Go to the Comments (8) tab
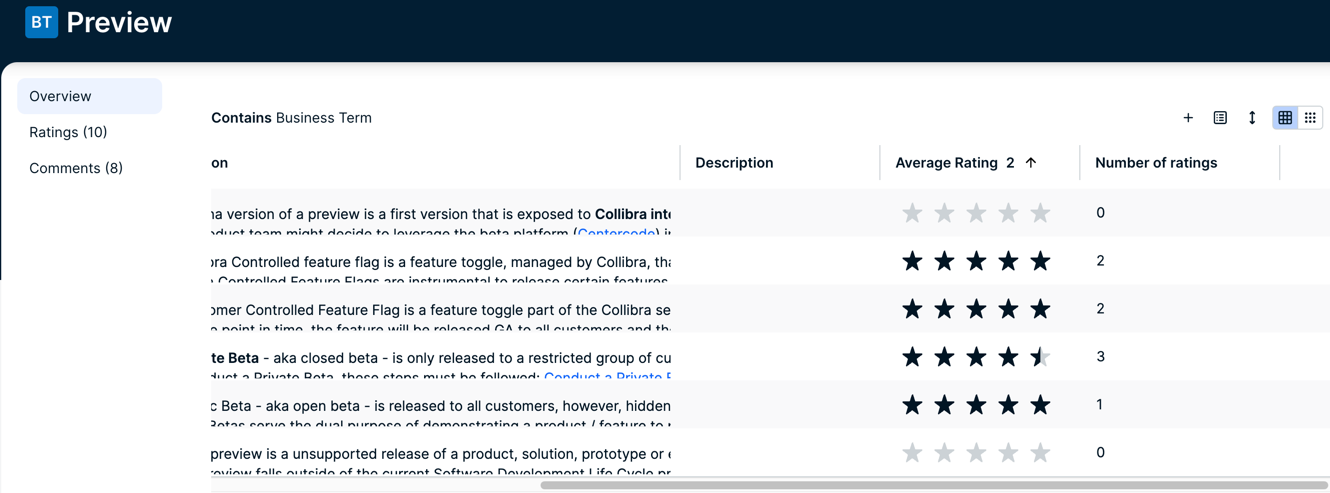 (76, 168)
